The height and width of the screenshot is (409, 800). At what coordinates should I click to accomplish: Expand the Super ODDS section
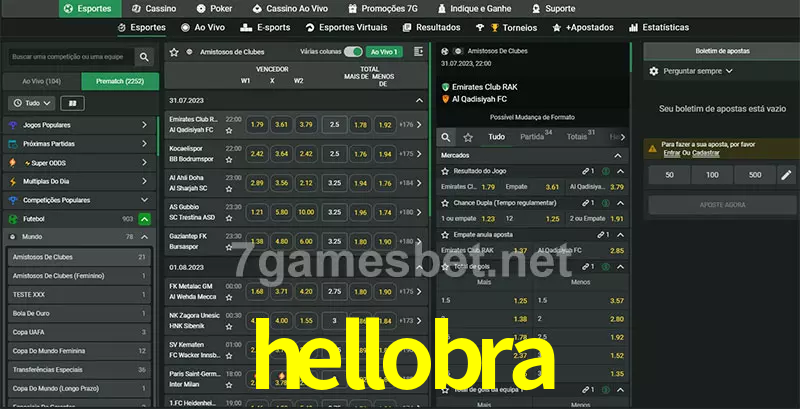point(80,163)
